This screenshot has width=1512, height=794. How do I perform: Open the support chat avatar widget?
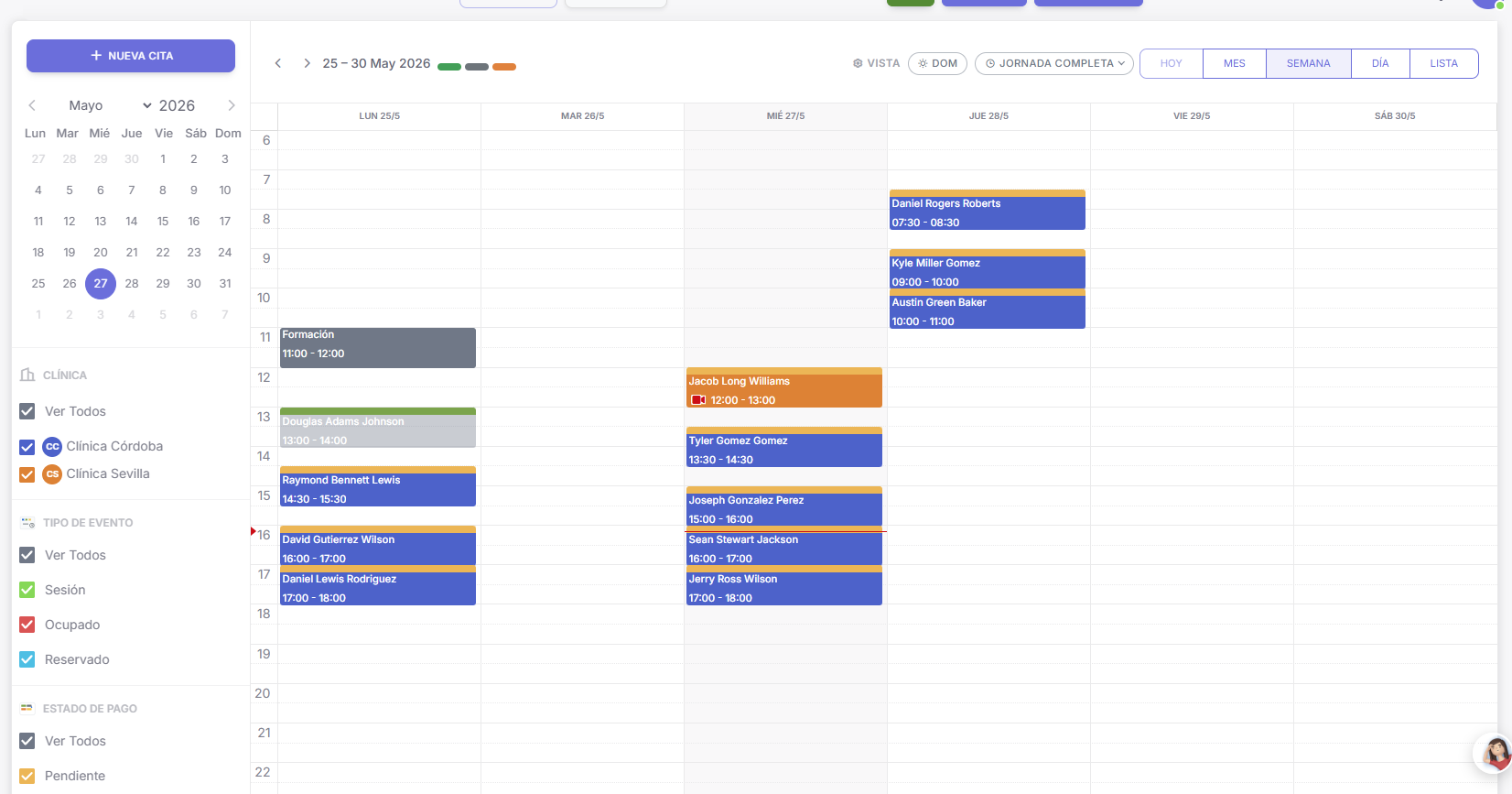[1494, 754]
